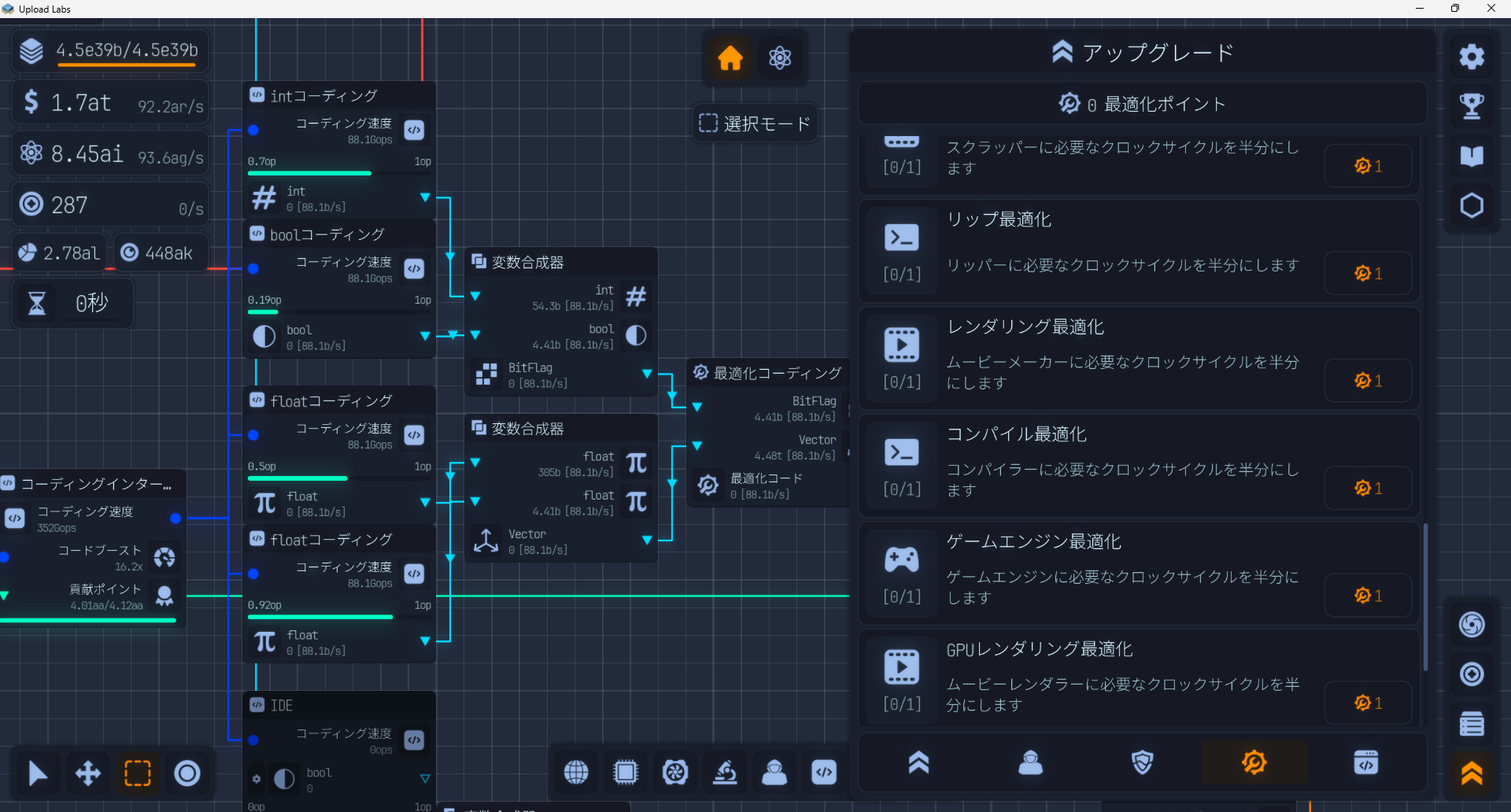Image resolution: width=1511 pixels, height=812 pixels.
Task: Buy リップ最適化 for 1 point
Action: pos(1368,273)
